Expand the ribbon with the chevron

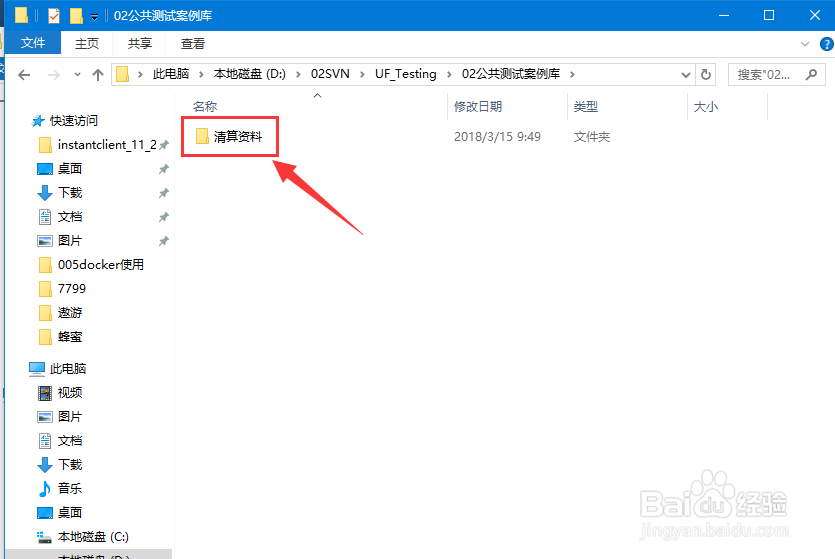[805, 44]
